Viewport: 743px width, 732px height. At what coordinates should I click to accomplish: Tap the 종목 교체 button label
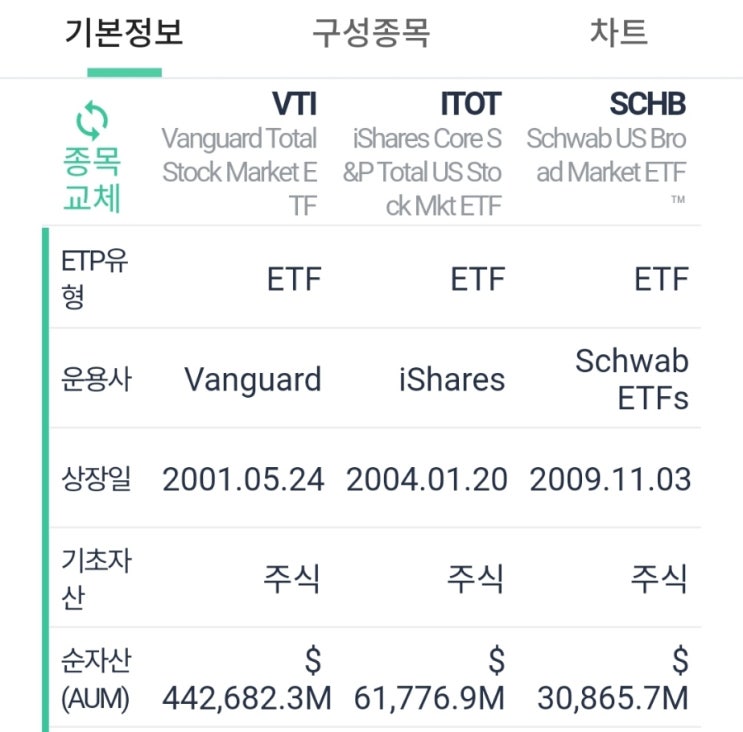click(92, 180)
